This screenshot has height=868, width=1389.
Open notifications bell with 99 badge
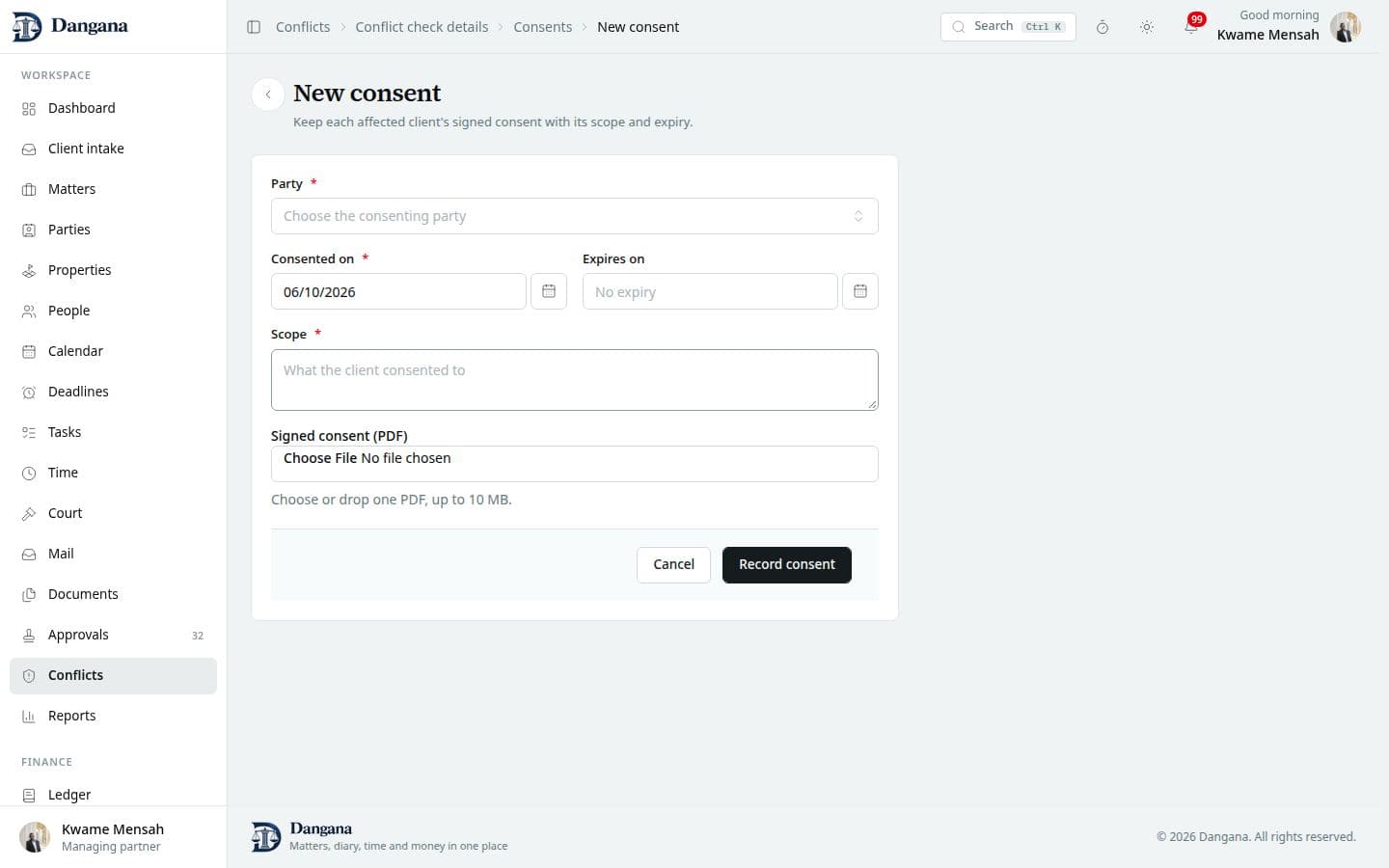point(1192,26)
